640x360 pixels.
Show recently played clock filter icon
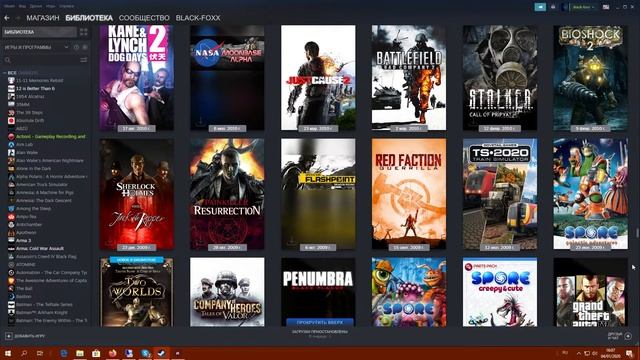(76, 47)
